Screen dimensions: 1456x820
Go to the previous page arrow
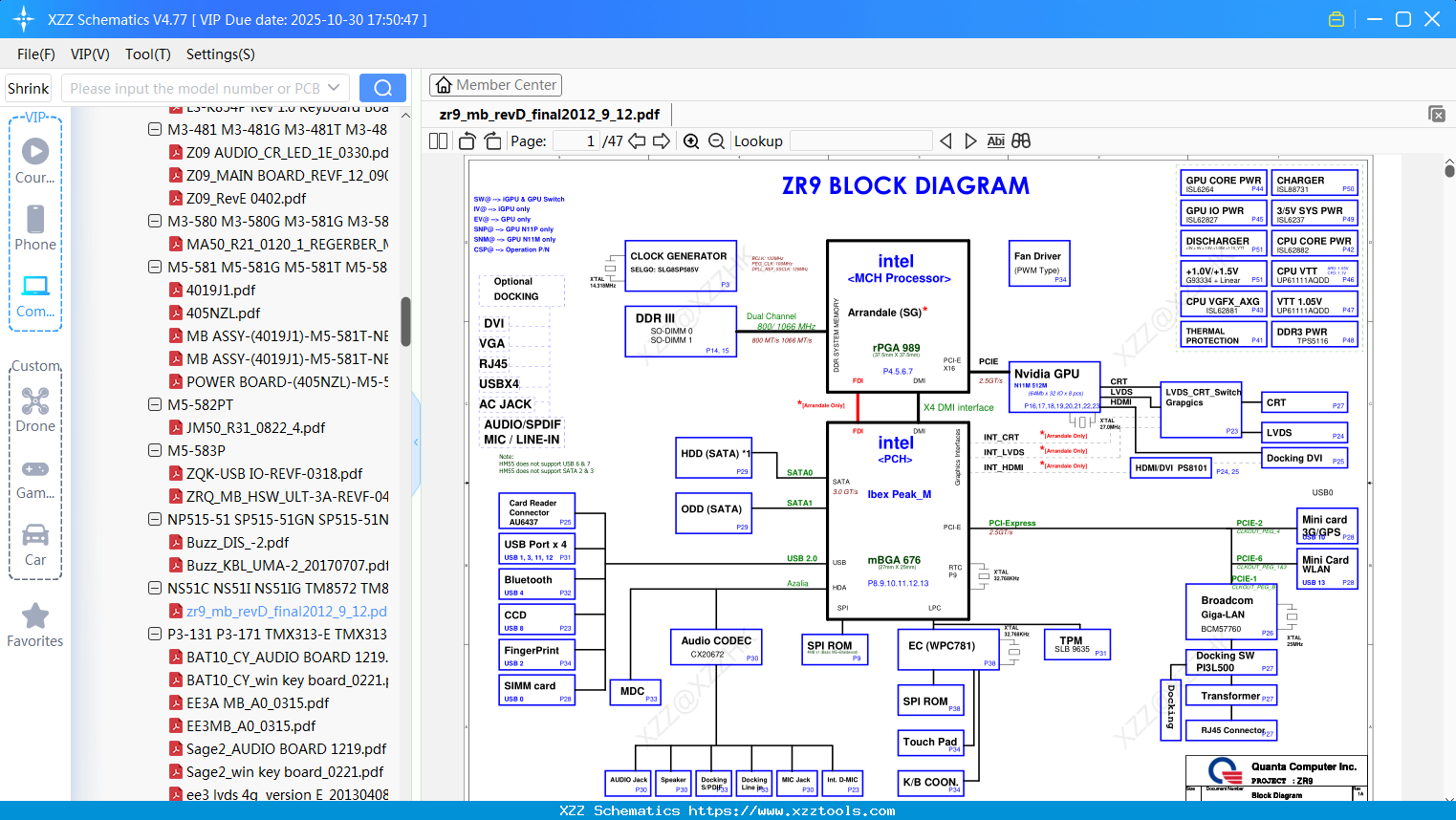pos(637,140)
